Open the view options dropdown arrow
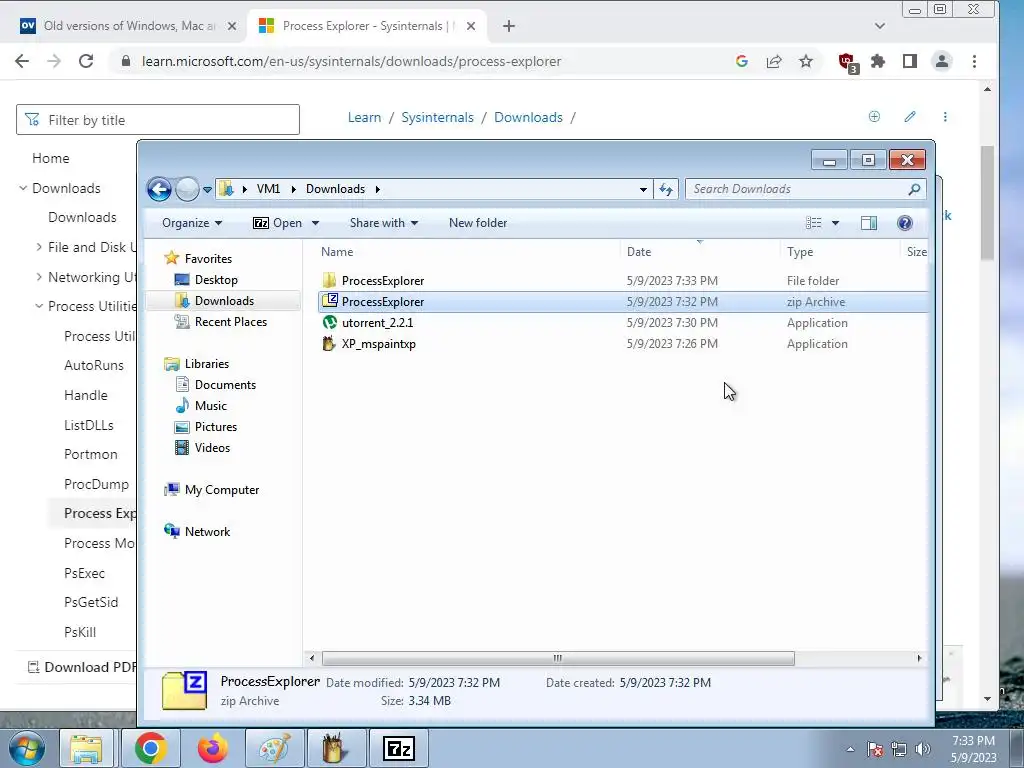This screenshot has width=1024, height=768. click(x=835, y=223)
